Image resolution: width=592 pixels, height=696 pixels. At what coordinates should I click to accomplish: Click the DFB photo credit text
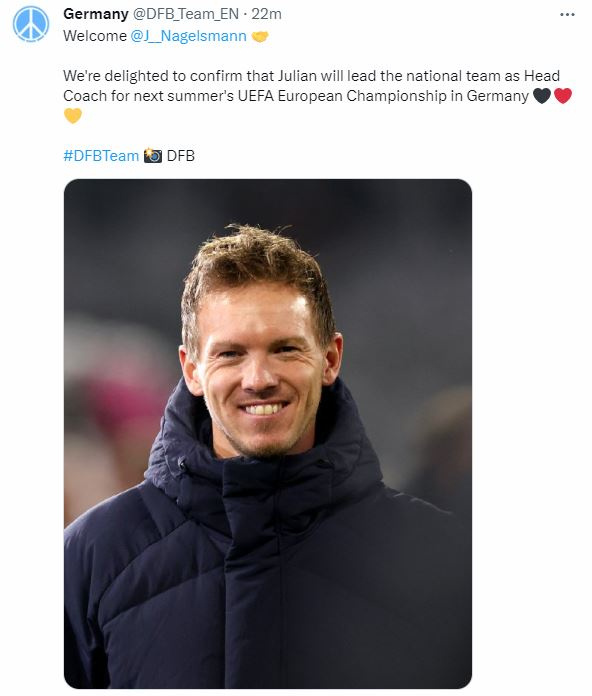(181, 156)
